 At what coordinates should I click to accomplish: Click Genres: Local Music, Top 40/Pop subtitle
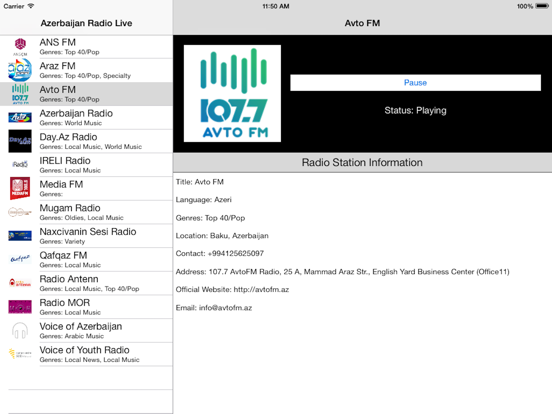[89, 289]
